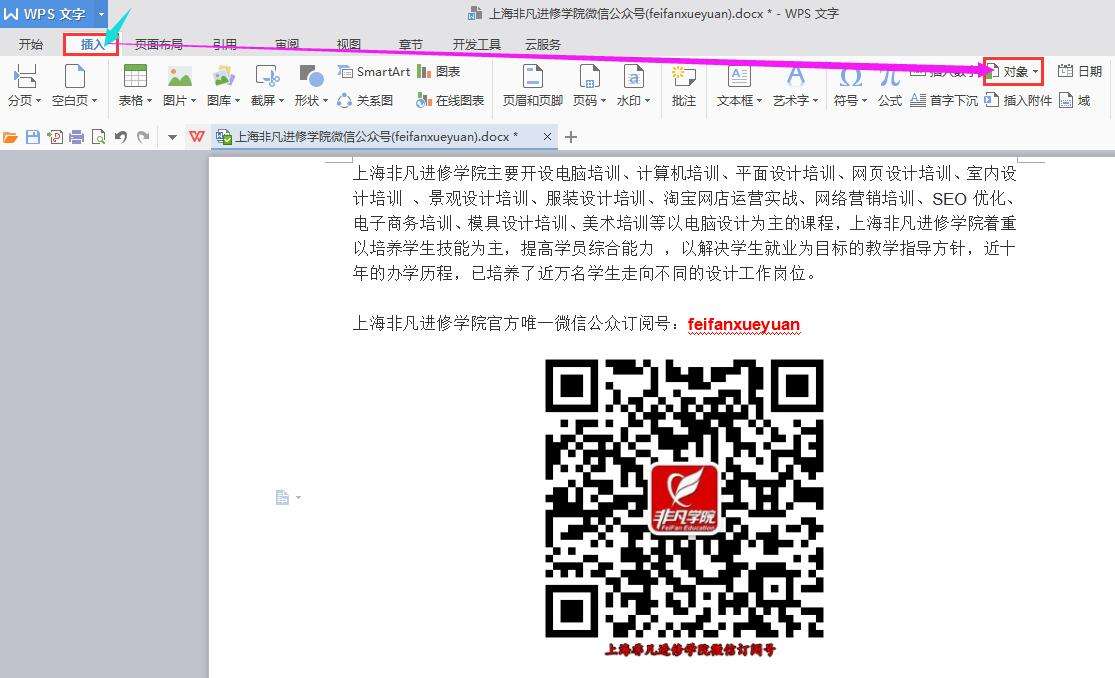Redo the last action
Screen dimensions: 1115x678
pos(143,137)
